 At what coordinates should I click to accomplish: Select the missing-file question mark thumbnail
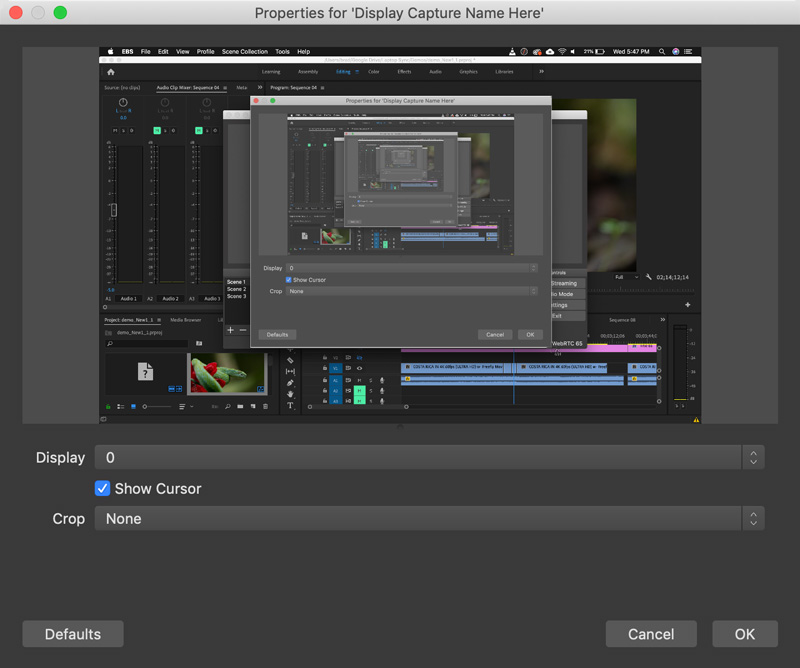(x=145, y=372)
